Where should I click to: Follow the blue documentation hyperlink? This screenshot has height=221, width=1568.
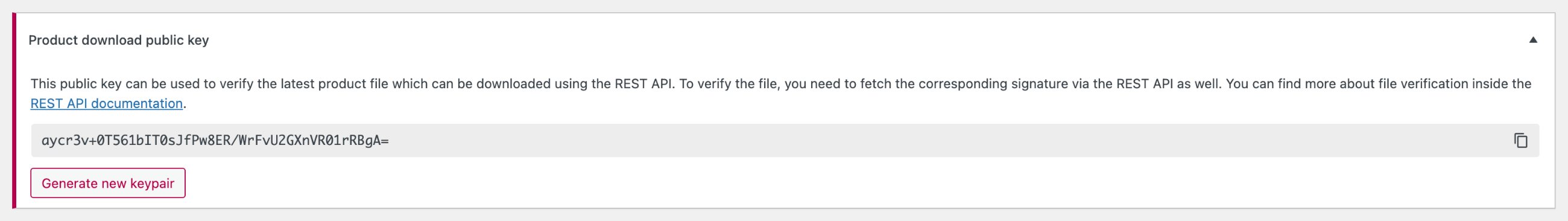[x=107, y=103]
